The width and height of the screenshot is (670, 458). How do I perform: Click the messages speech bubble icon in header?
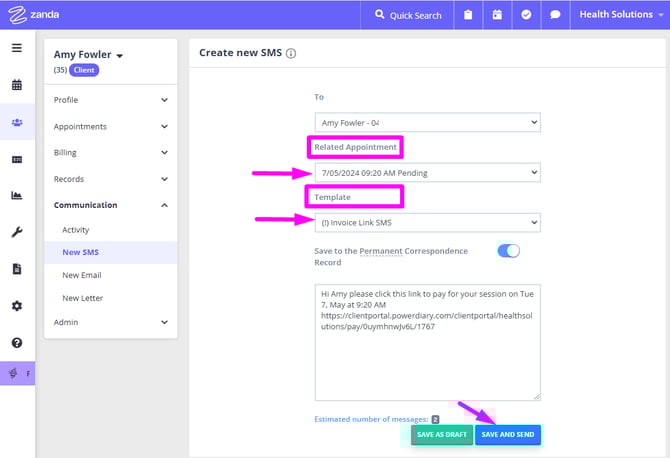(x=555, y=16)
